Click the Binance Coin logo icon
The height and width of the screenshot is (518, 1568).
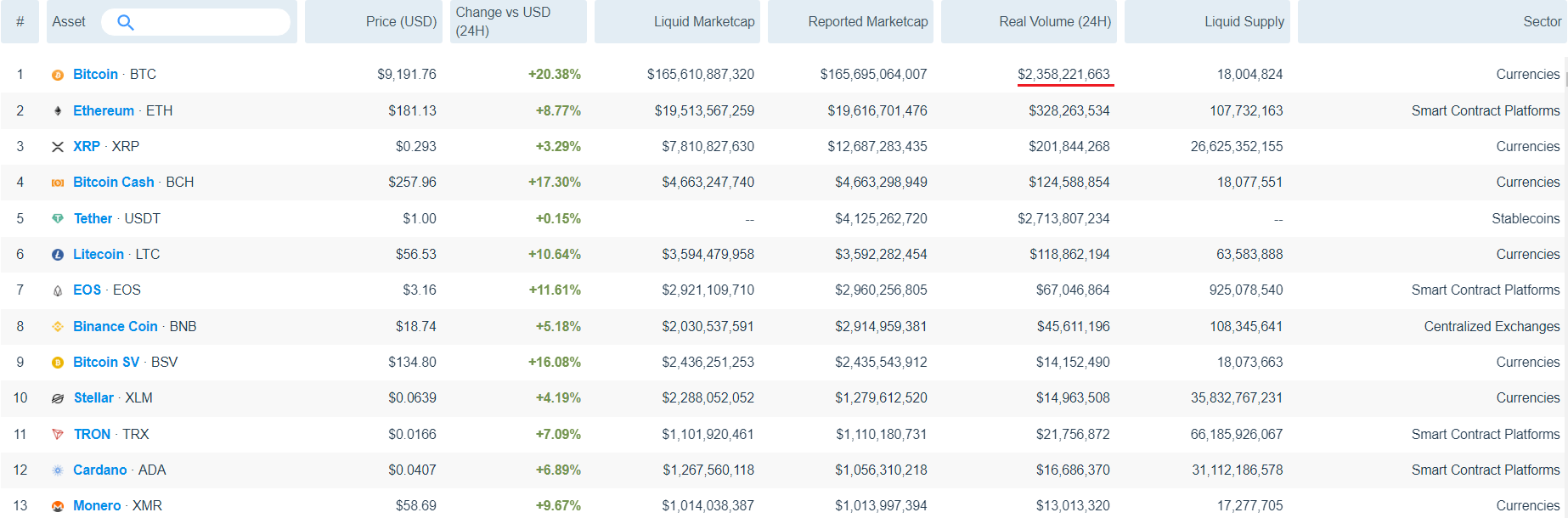coord(58,327)
